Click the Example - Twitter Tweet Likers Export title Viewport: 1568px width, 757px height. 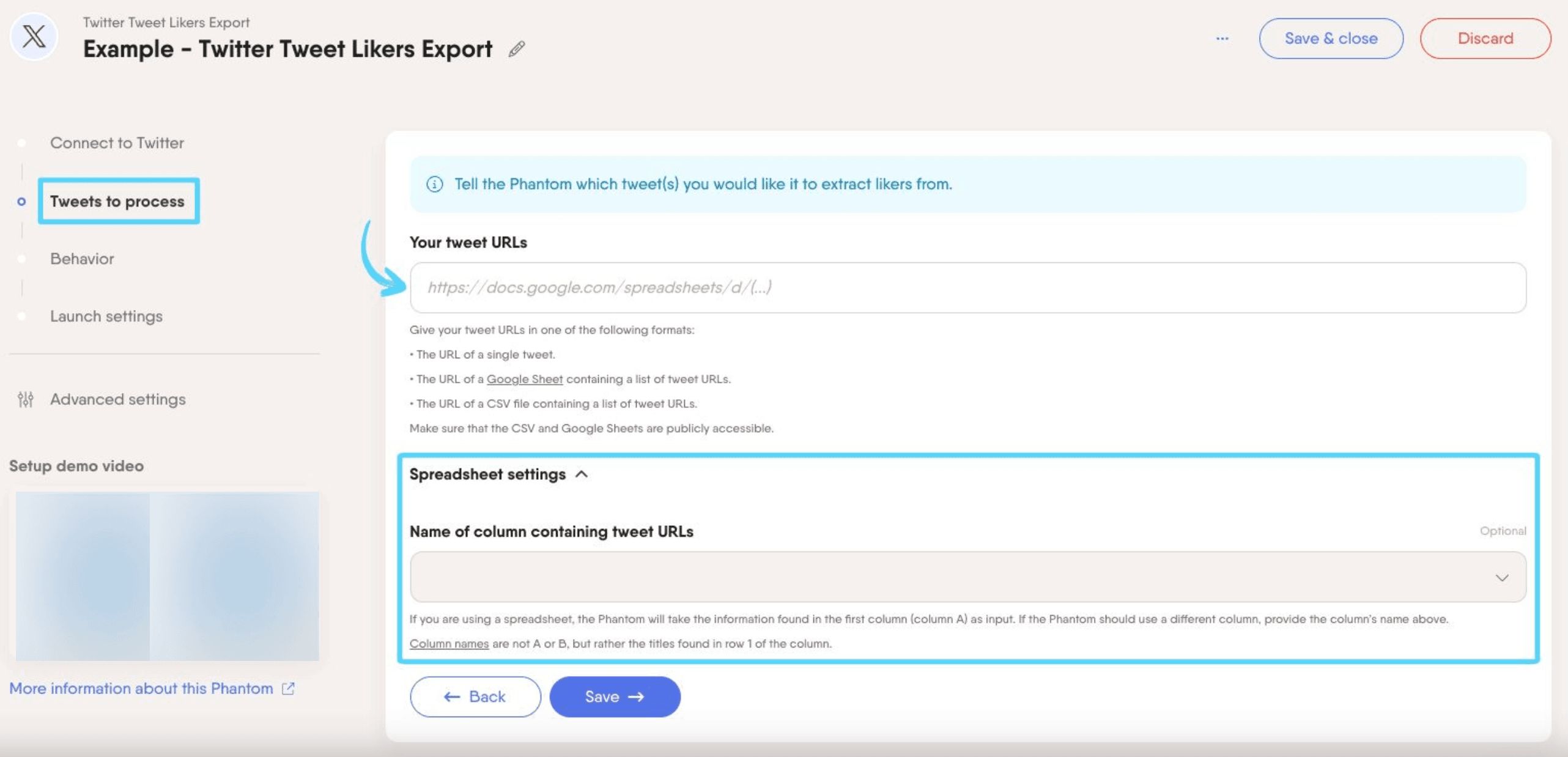287,49
